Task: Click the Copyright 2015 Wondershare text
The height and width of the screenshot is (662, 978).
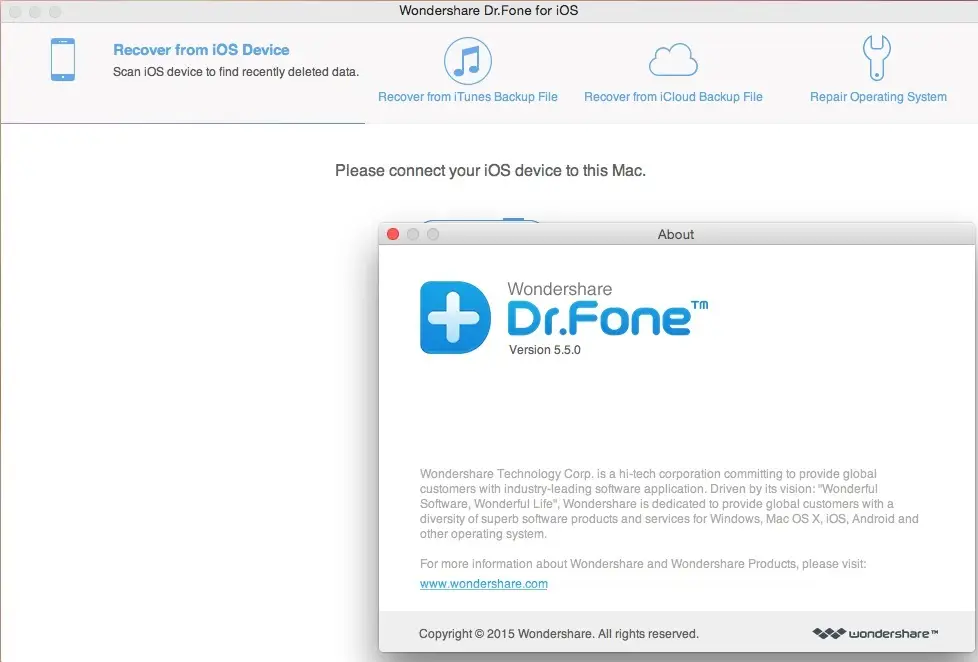Action: click(559, 634)
